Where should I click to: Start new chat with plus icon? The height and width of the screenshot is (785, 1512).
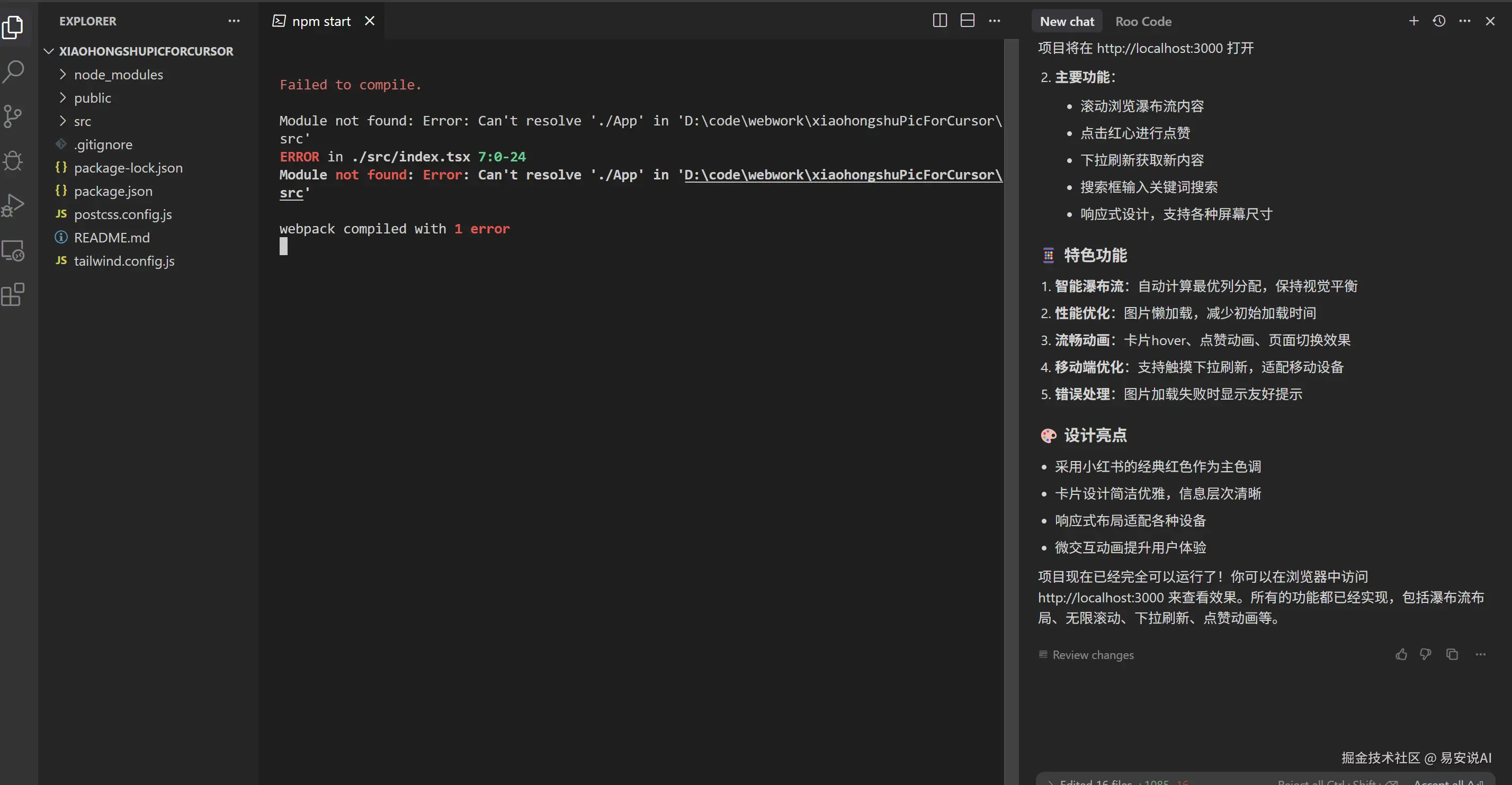[1413, 21]
